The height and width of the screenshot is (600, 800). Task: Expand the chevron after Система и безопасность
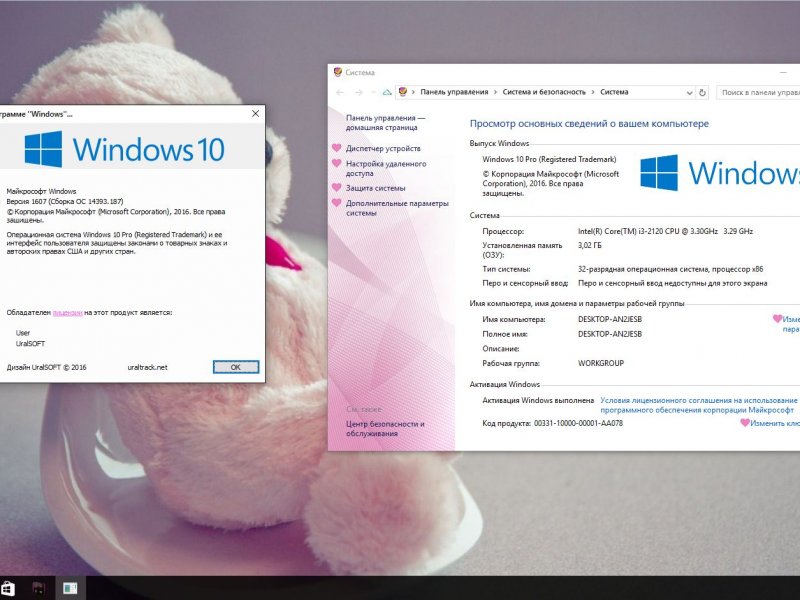click(593, 92)
